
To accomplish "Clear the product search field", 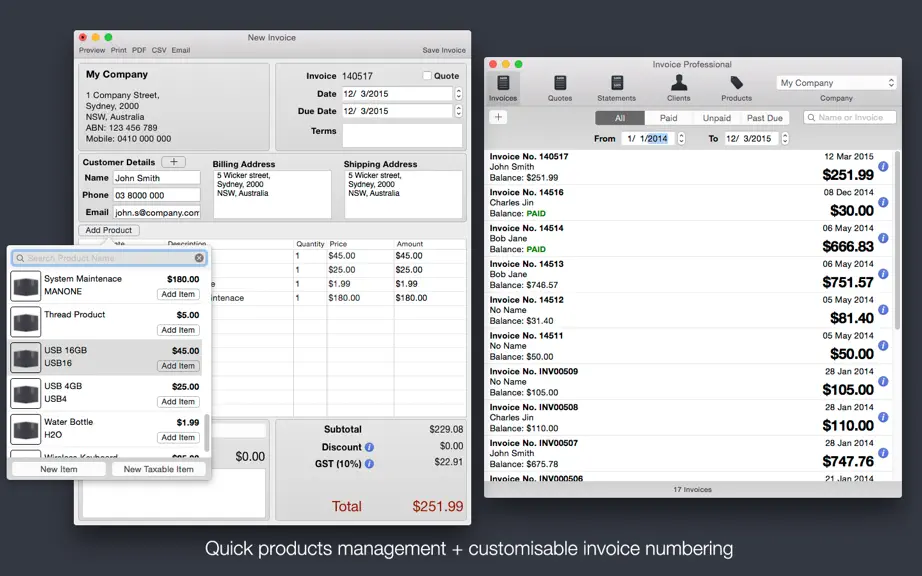I will point(199,258).
